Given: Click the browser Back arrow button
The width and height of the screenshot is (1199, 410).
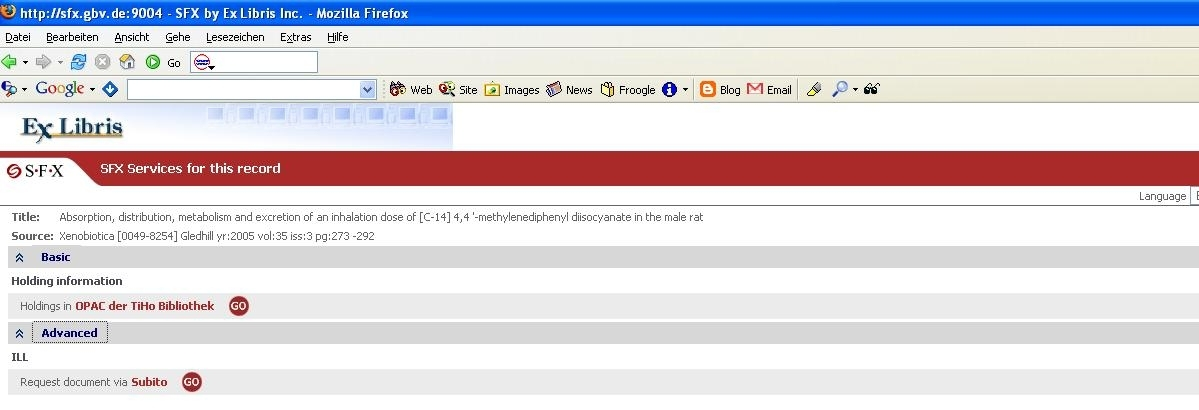Looking at the screenshot, I should [x=10, y=62].
